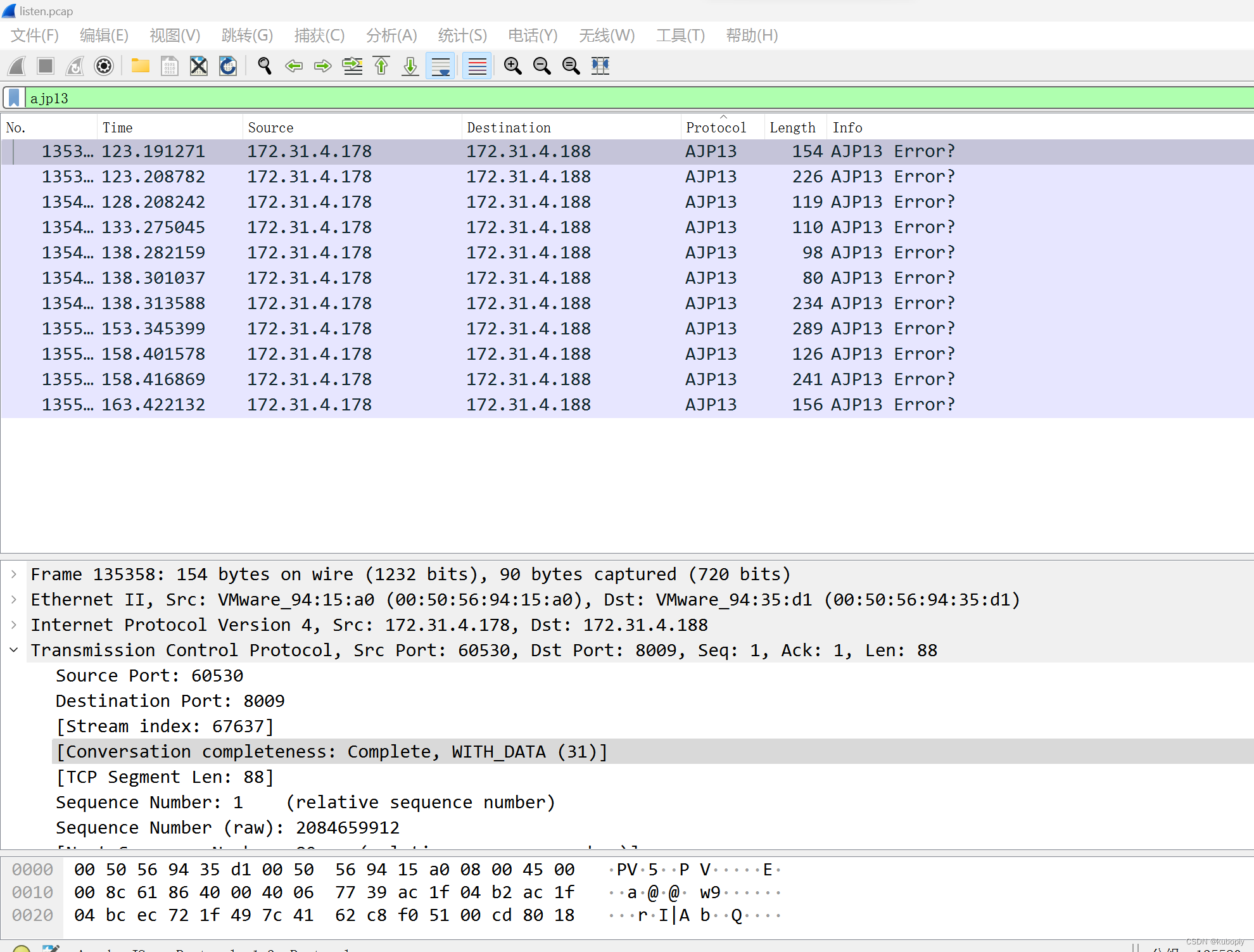
Task: Reload this capture file
Action: coord(228,66)
